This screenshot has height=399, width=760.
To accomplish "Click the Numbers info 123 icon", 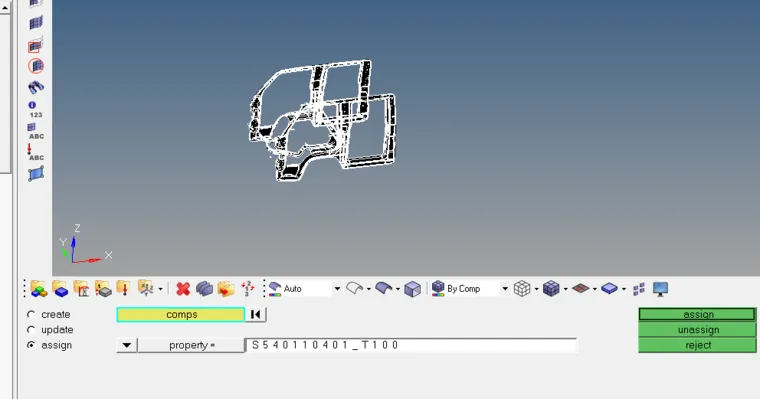I will pyautogui.click(x=35, y=110).
